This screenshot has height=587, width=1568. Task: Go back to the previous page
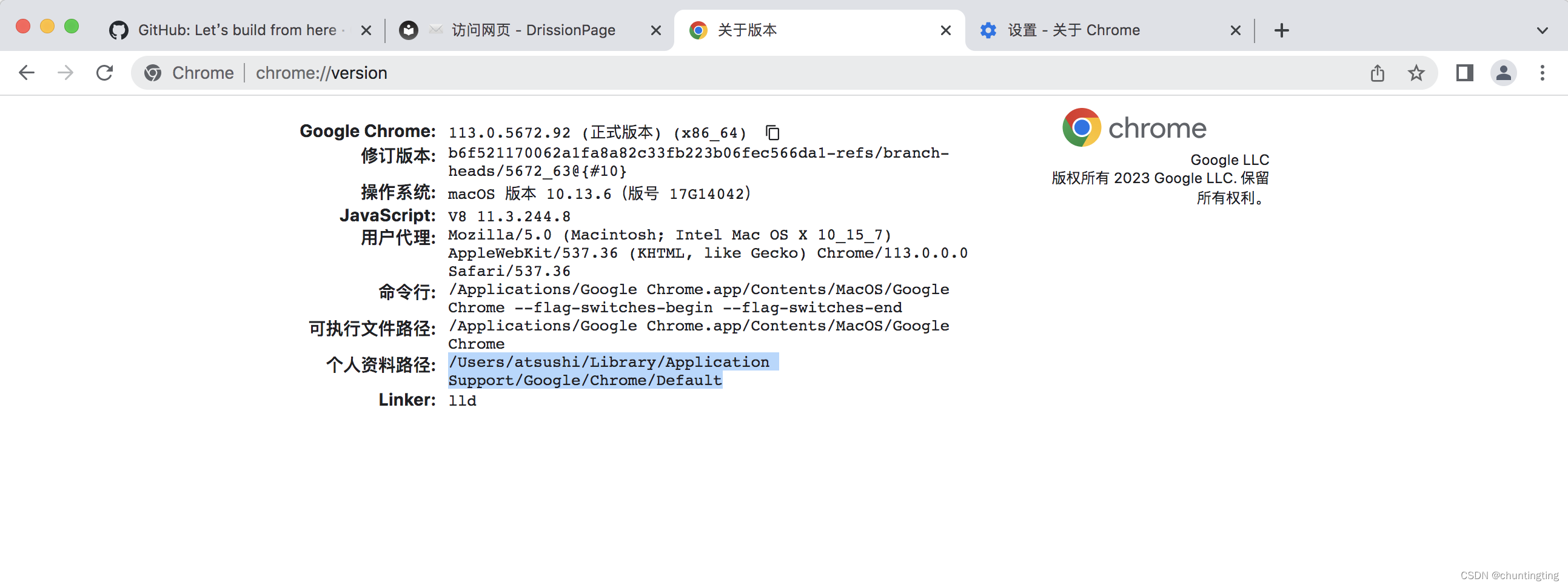pos(27,73)
